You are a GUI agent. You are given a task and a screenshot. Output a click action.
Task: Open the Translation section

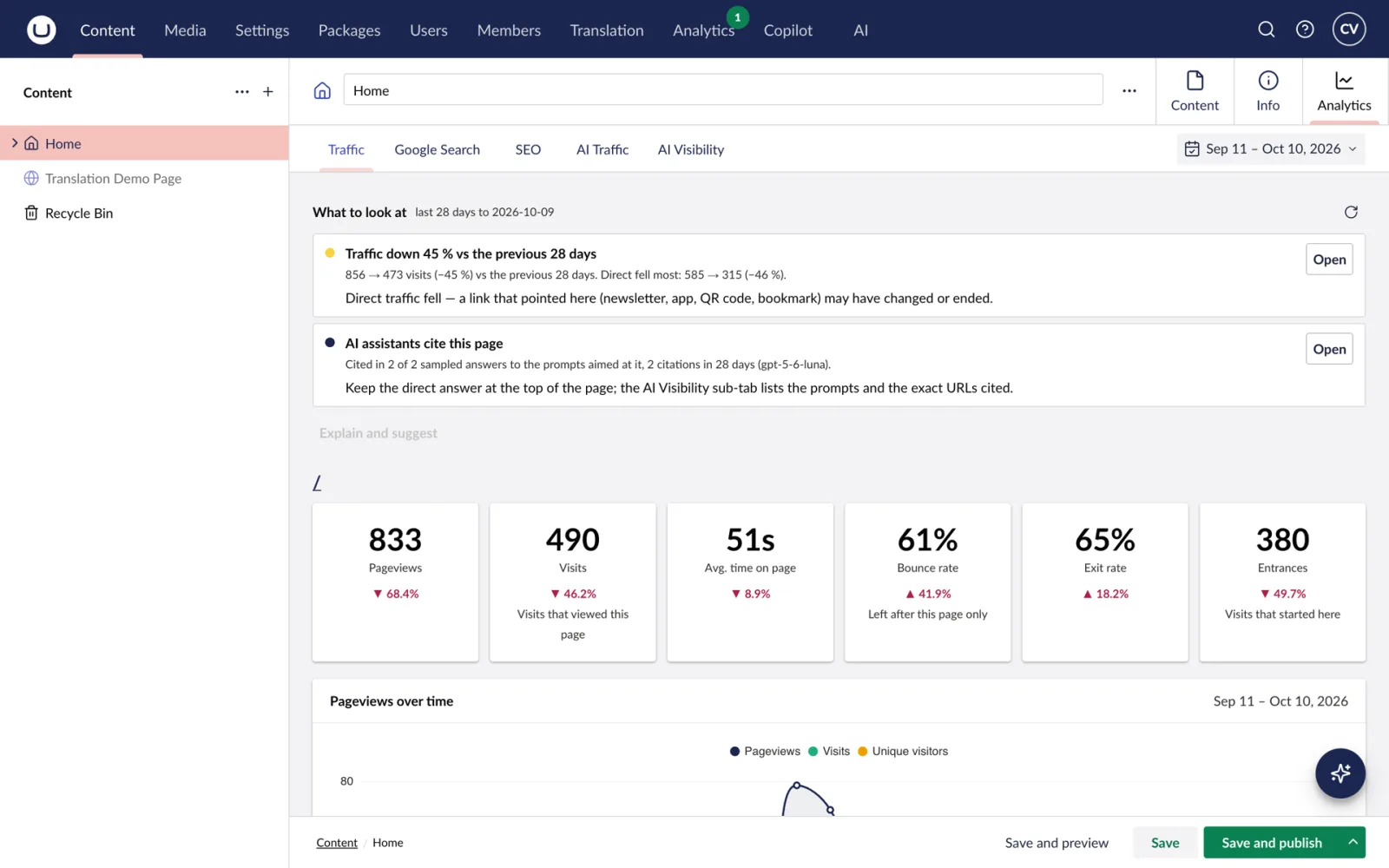point(607,30)
